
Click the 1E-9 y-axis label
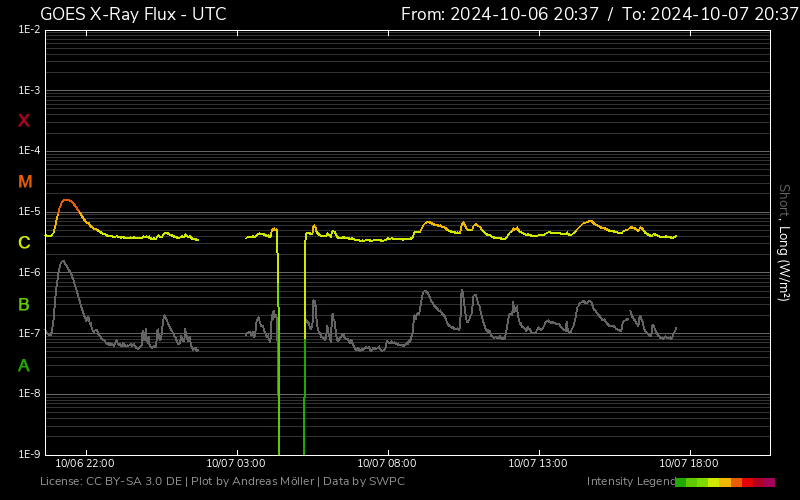click(29, 454)
